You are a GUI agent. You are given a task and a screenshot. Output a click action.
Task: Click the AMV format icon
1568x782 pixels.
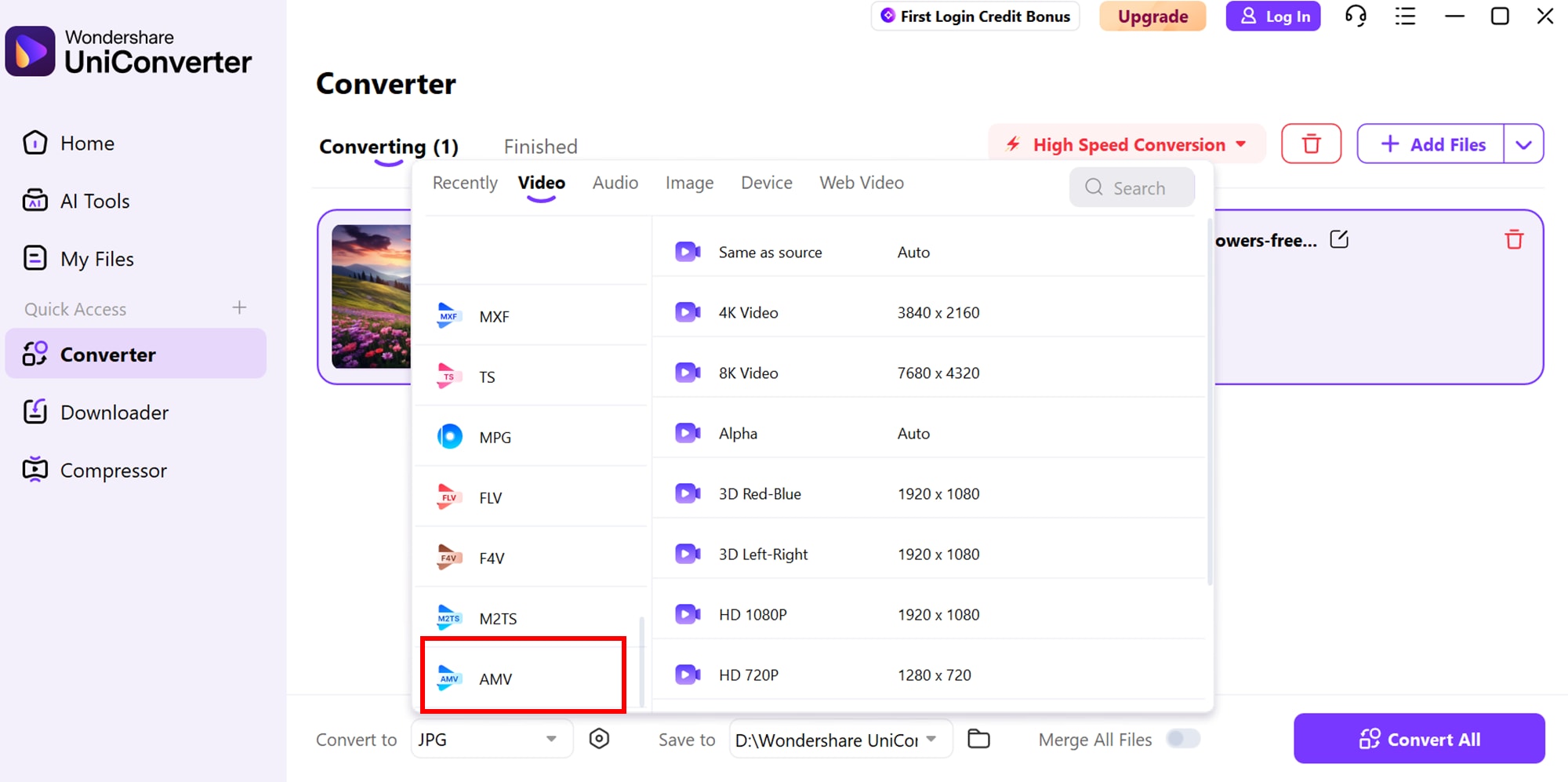point(449,678)
